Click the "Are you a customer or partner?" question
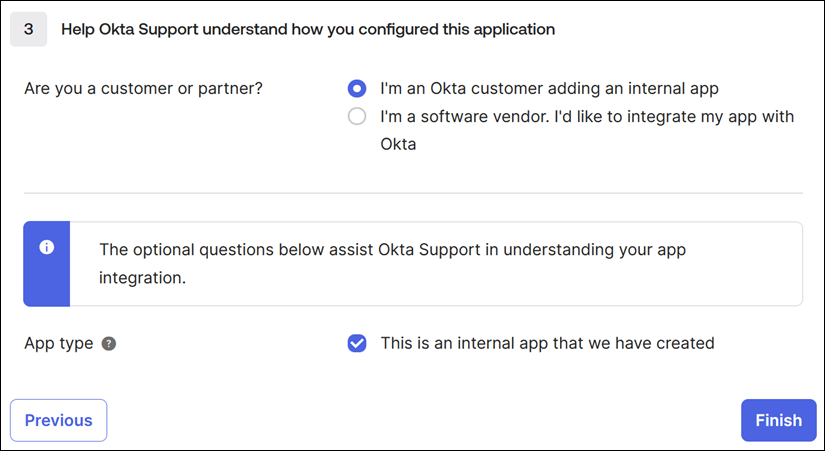 (x=143, y=88)
